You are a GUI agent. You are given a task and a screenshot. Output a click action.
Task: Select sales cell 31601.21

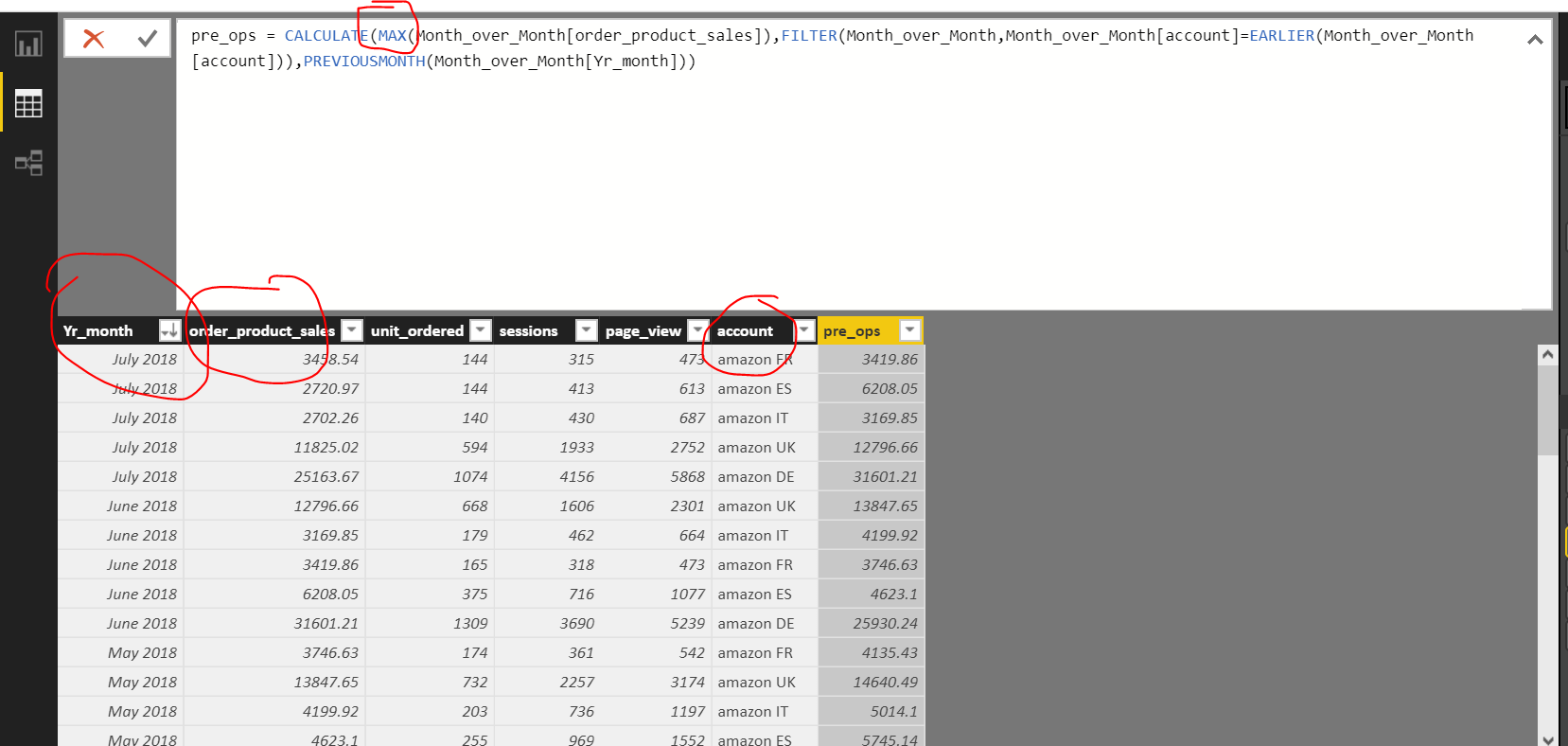tap(274, 623)
